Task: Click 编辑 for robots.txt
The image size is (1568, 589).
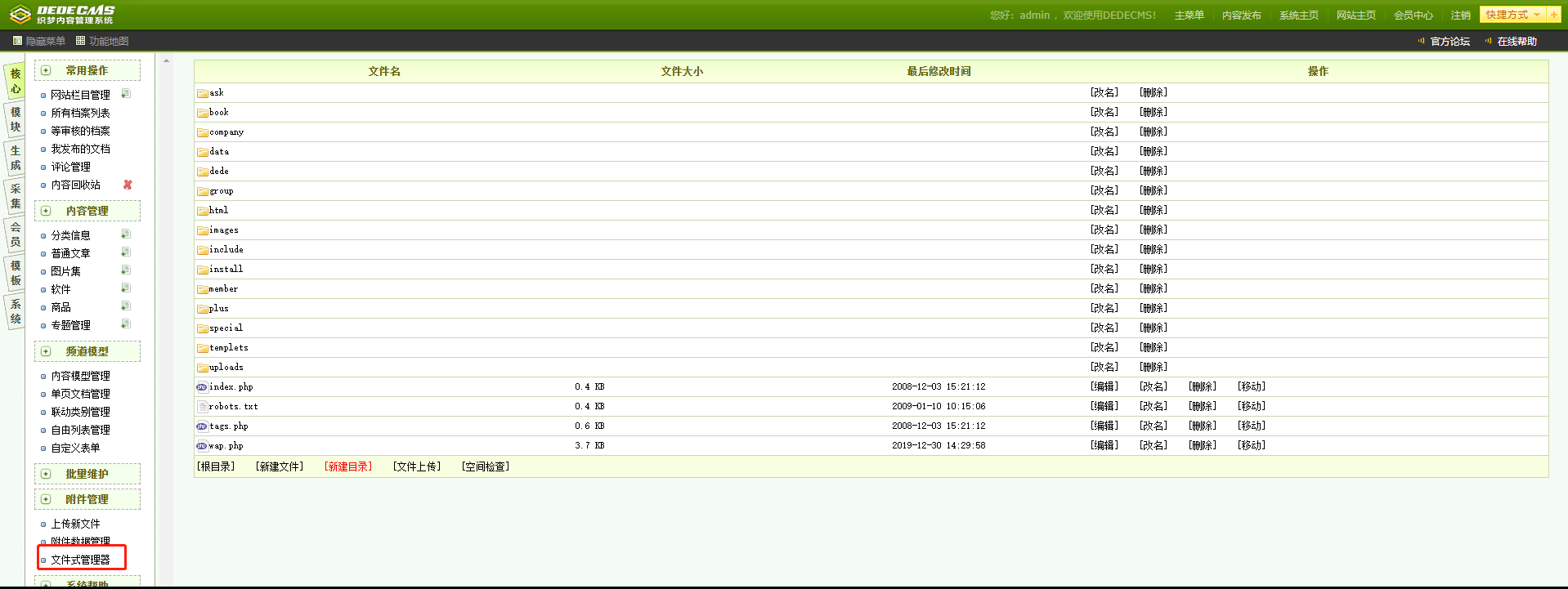Action: (x=1104, y=406)
